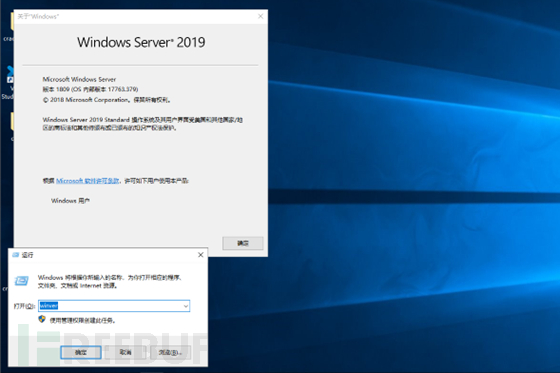This screenshot has width=560, height=373.
Task: Click the version 1809 build 17763.379 text
Action: pyautogui.click(x=90, y=89)
